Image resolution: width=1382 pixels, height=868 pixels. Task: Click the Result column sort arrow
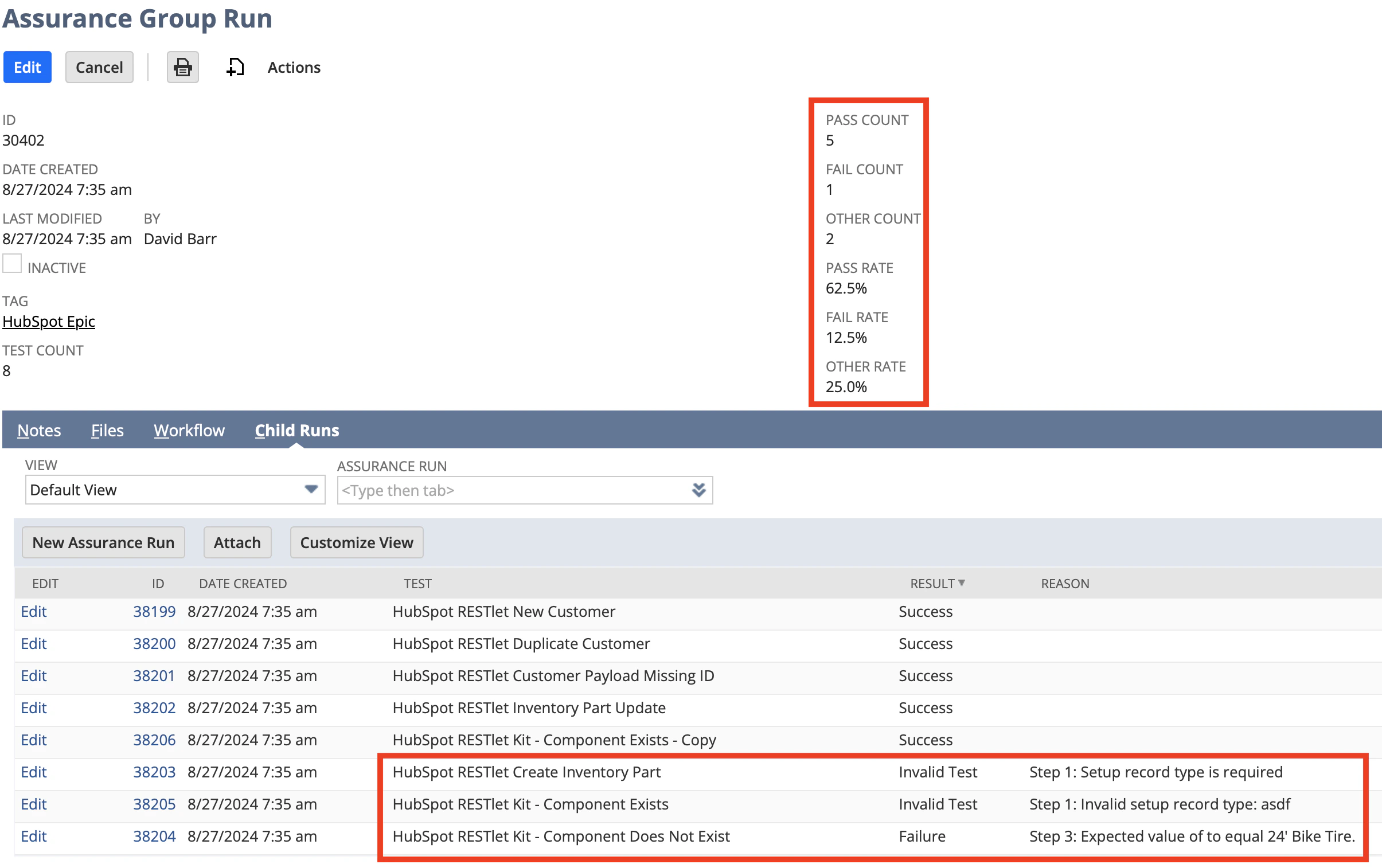[961, 583]
